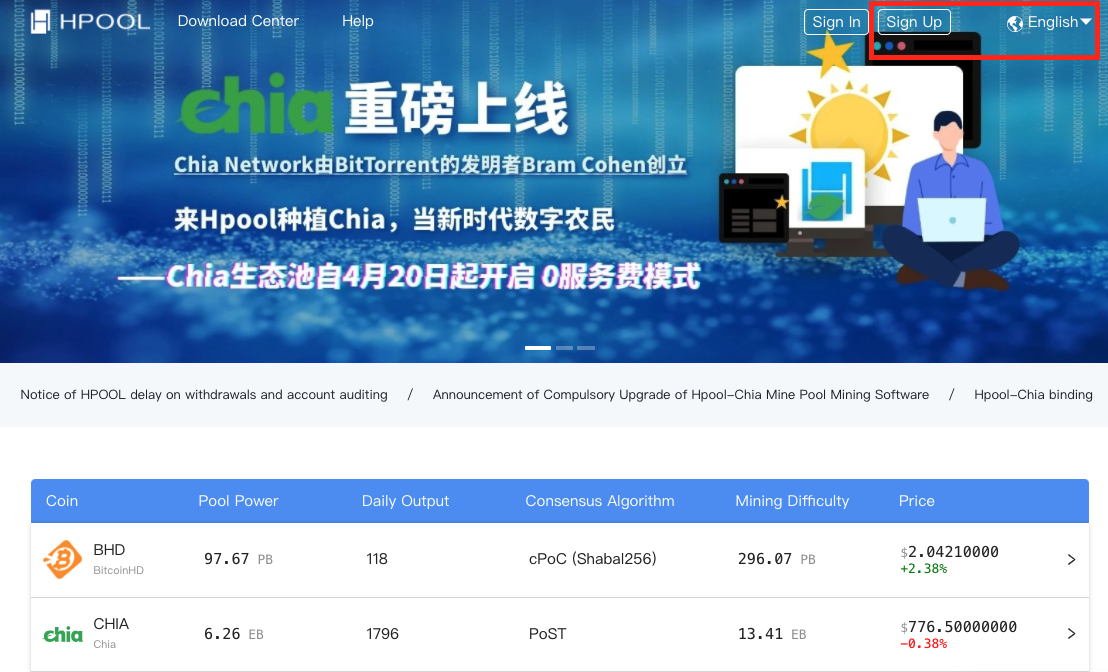1108x672 pixels.
Task: Click the BitcoinHD coin icon
Action: click(x=62, y=559)
